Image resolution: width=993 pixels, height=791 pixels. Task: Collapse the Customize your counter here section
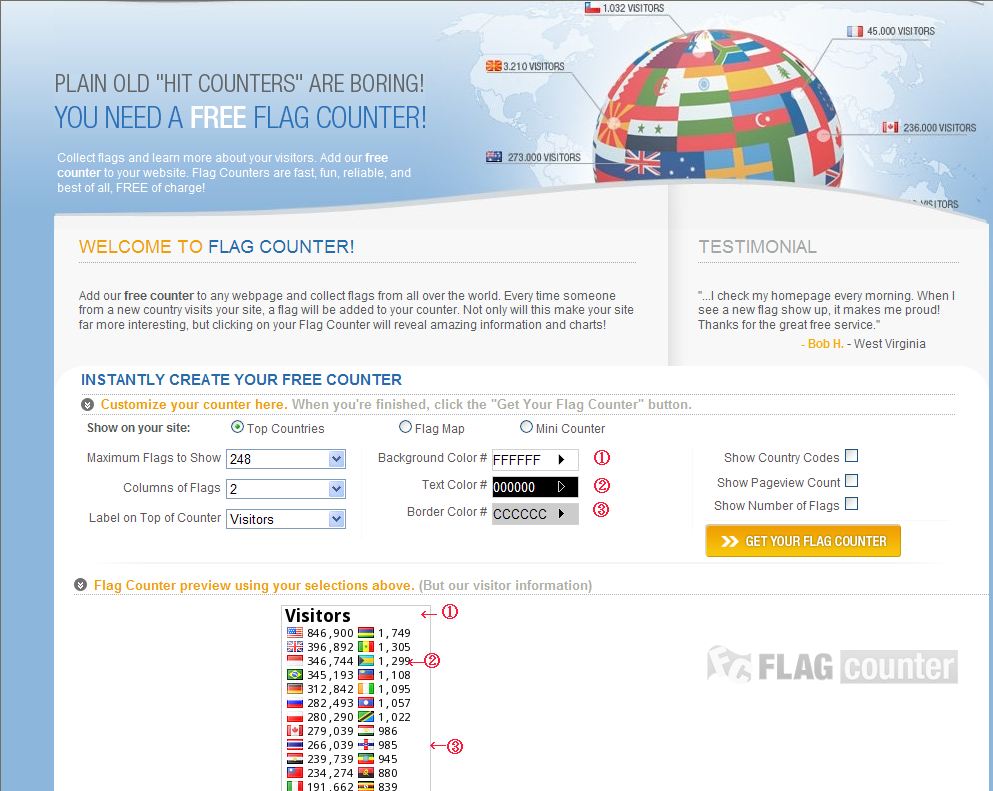(87, 404)
